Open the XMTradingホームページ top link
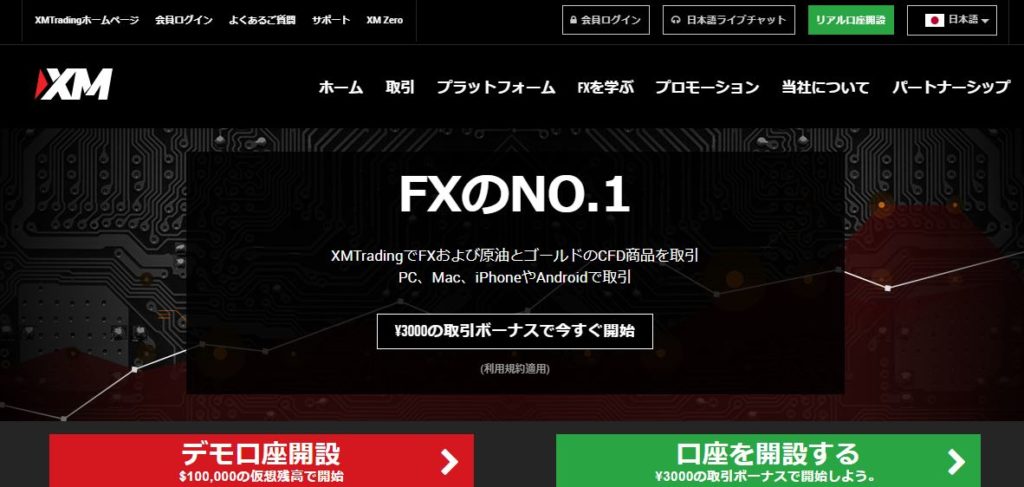Image resolution: width=1024 pixels, height=487 pixels. [87, 20]
